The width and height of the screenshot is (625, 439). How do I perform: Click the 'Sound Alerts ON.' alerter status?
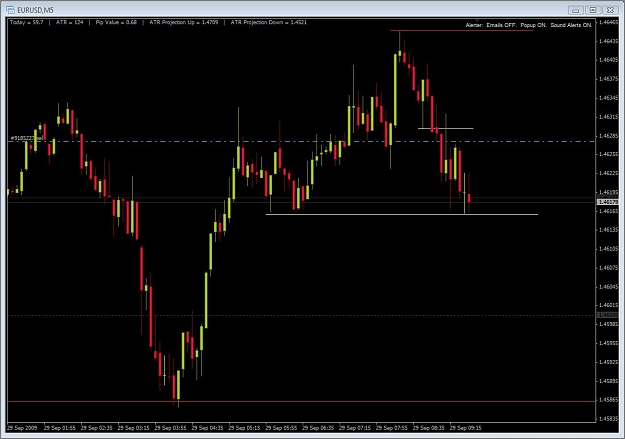pos(571,25)
